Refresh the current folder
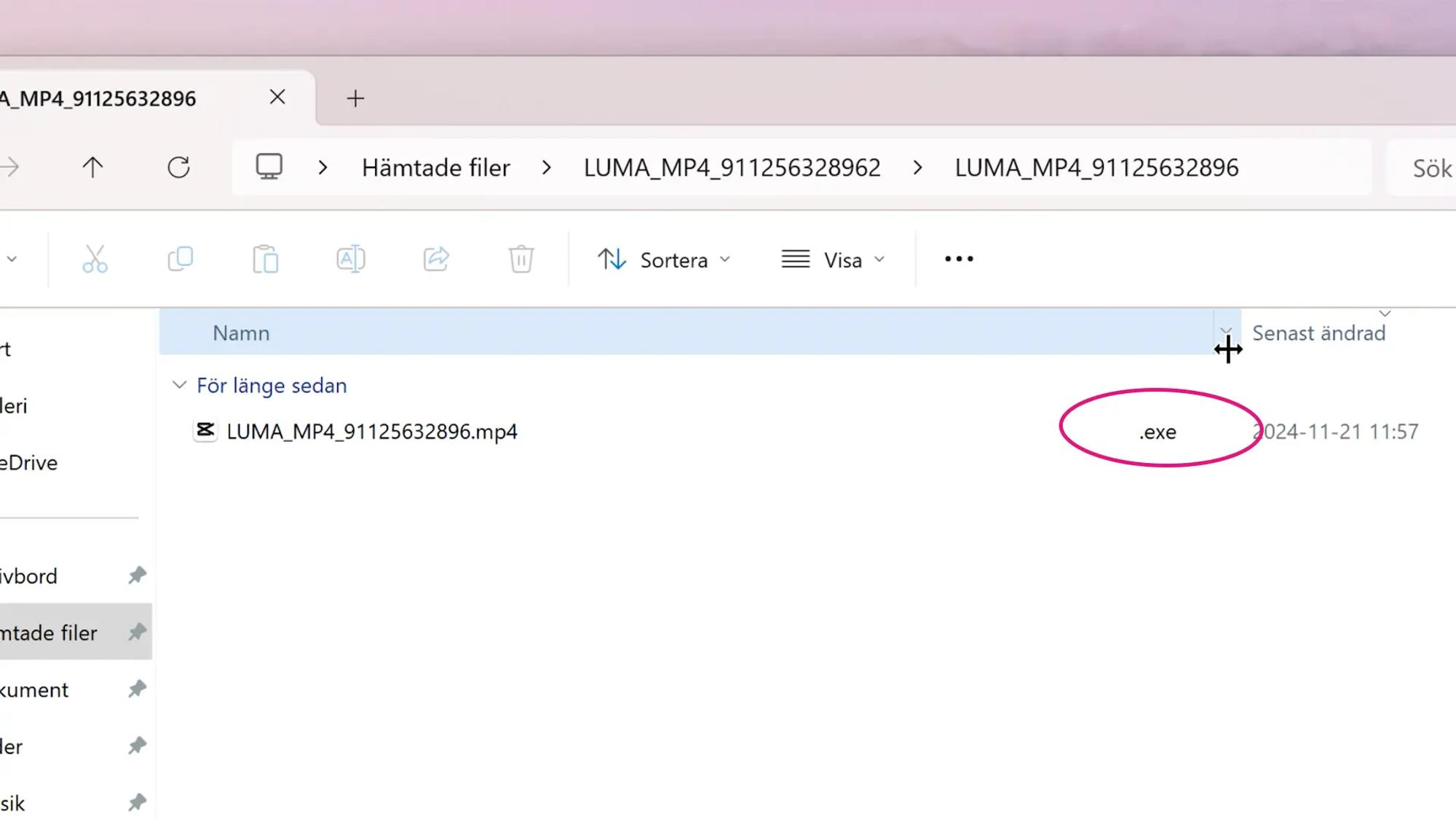 178,167
